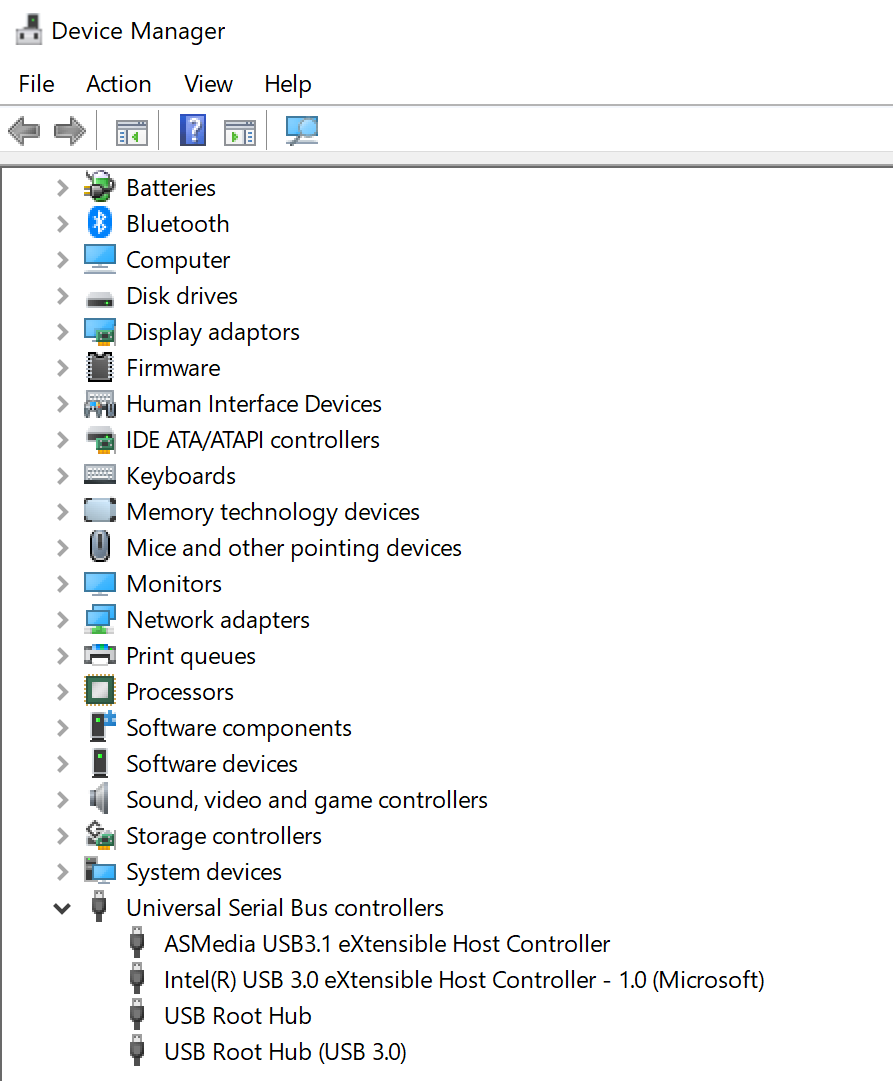Expand the Disk drives category
This screenshot has width=893, height=1081.
click(62, 295)
